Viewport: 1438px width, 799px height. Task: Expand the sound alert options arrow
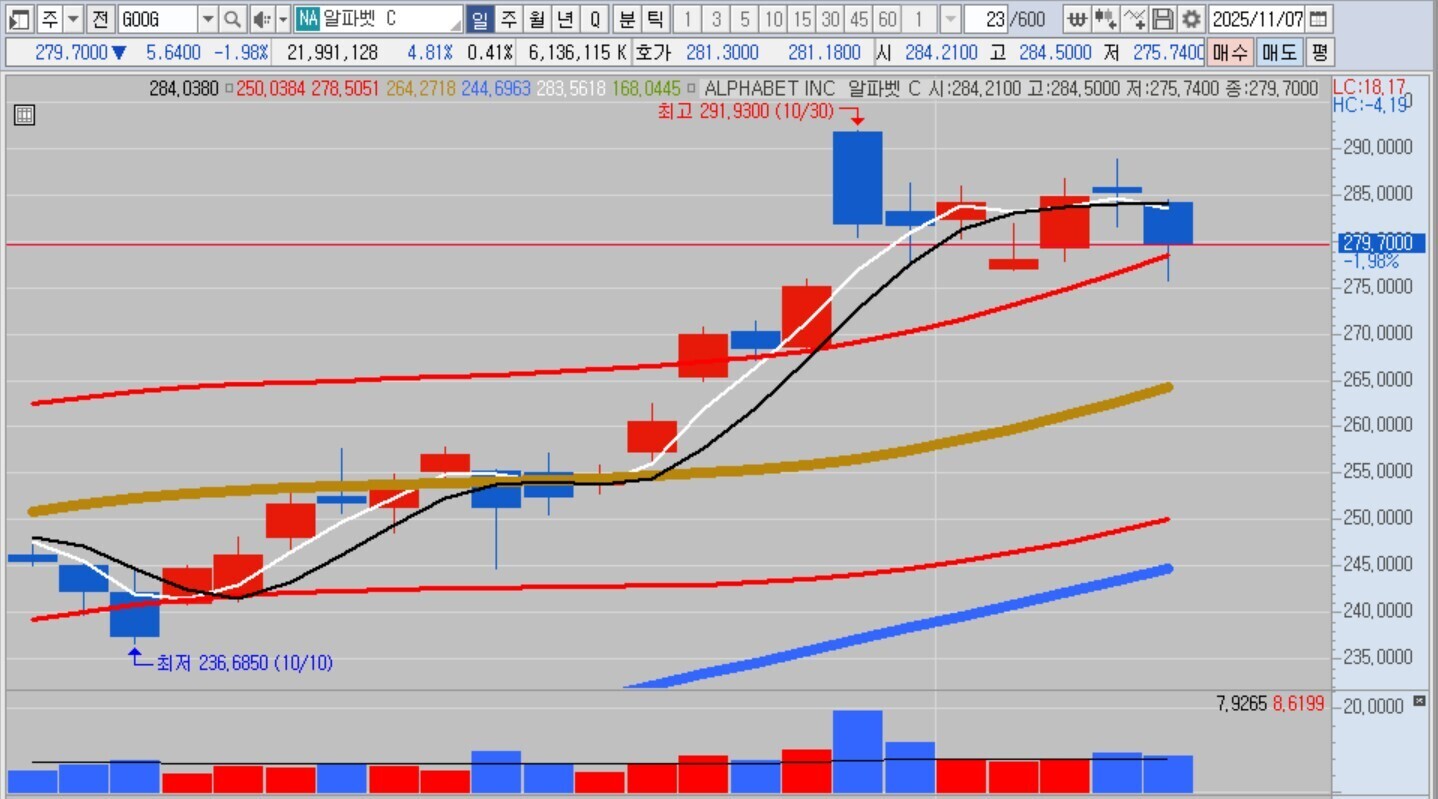282,19
